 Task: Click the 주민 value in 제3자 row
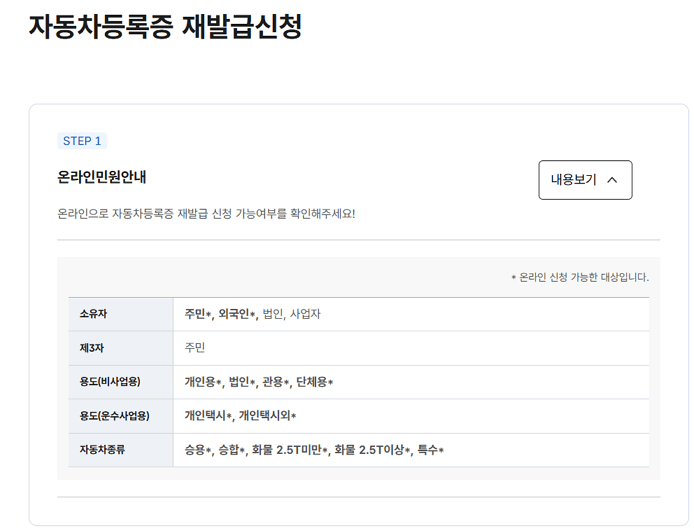tap(195, 348)
